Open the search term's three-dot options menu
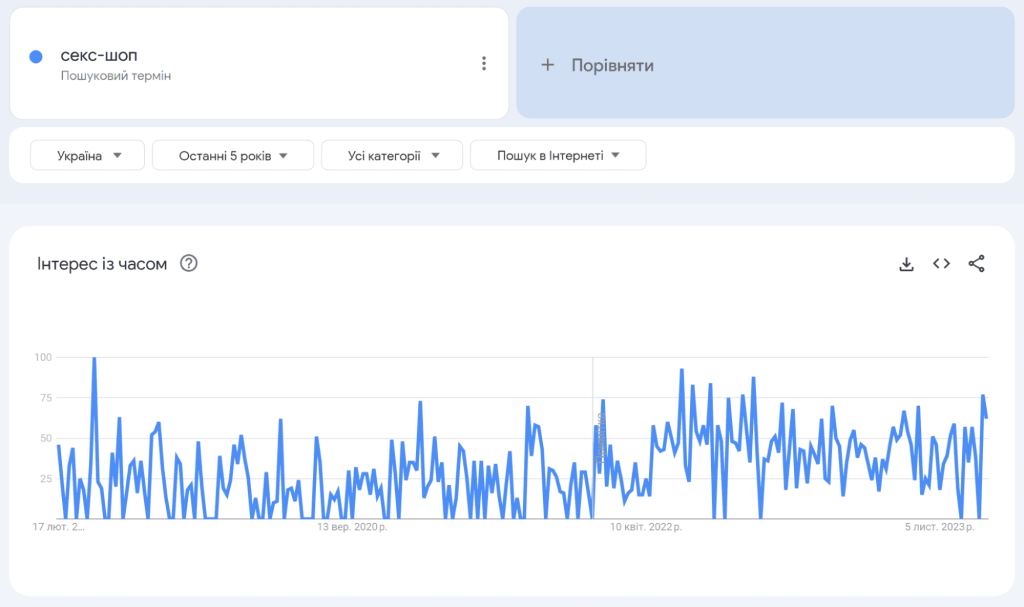 484,64
